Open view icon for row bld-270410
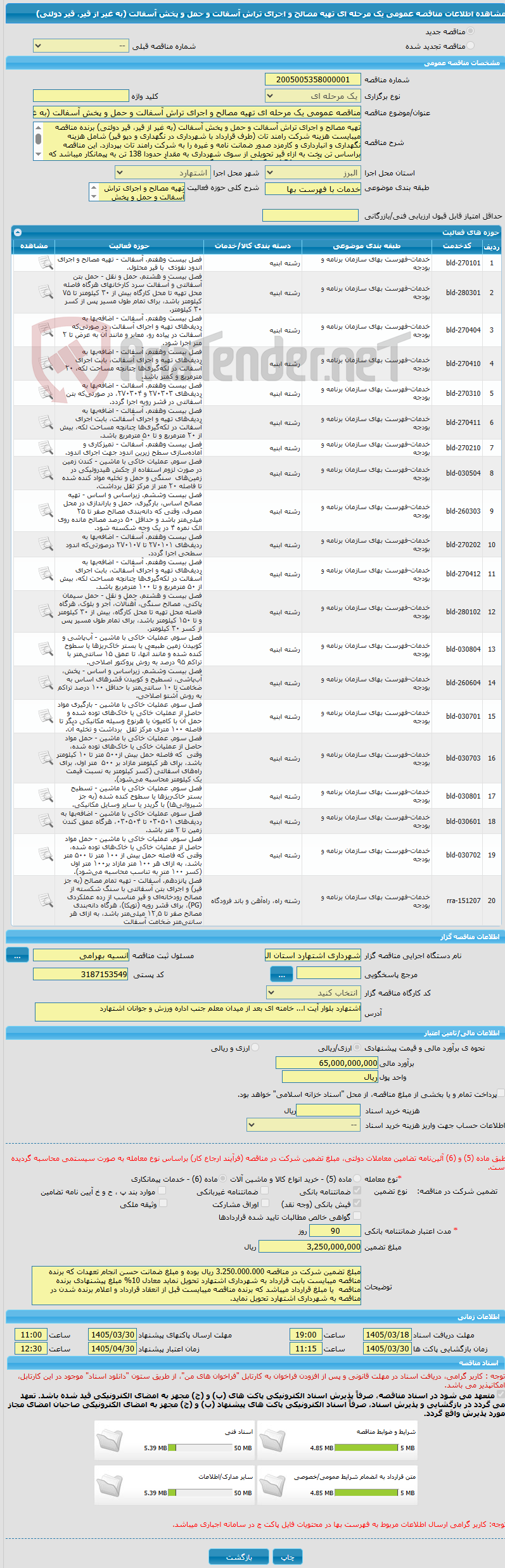The height and width of the screenshot is (1568, 505). [46, 364]
